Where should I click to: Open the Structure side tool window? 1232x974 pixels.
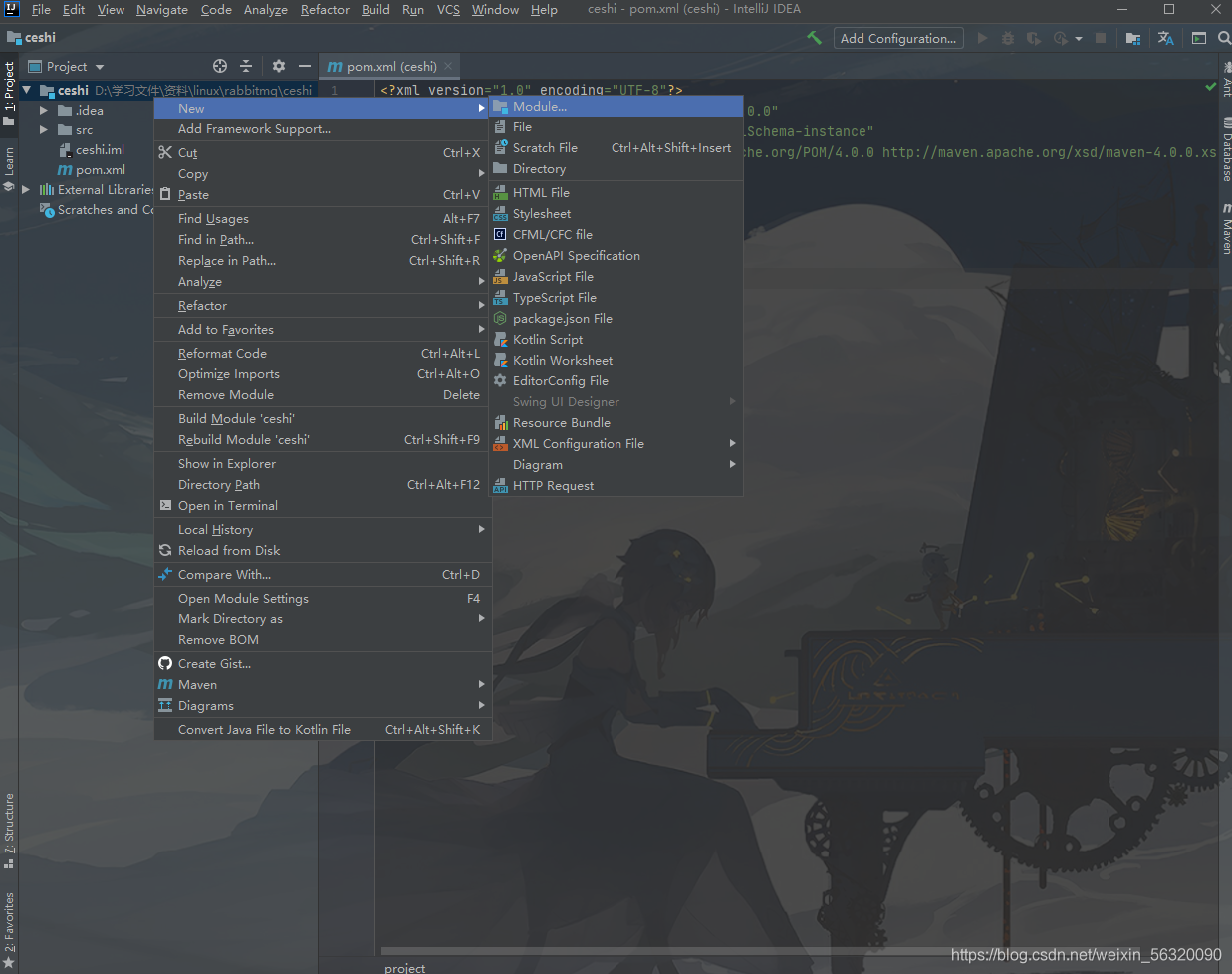pos(9,830)
